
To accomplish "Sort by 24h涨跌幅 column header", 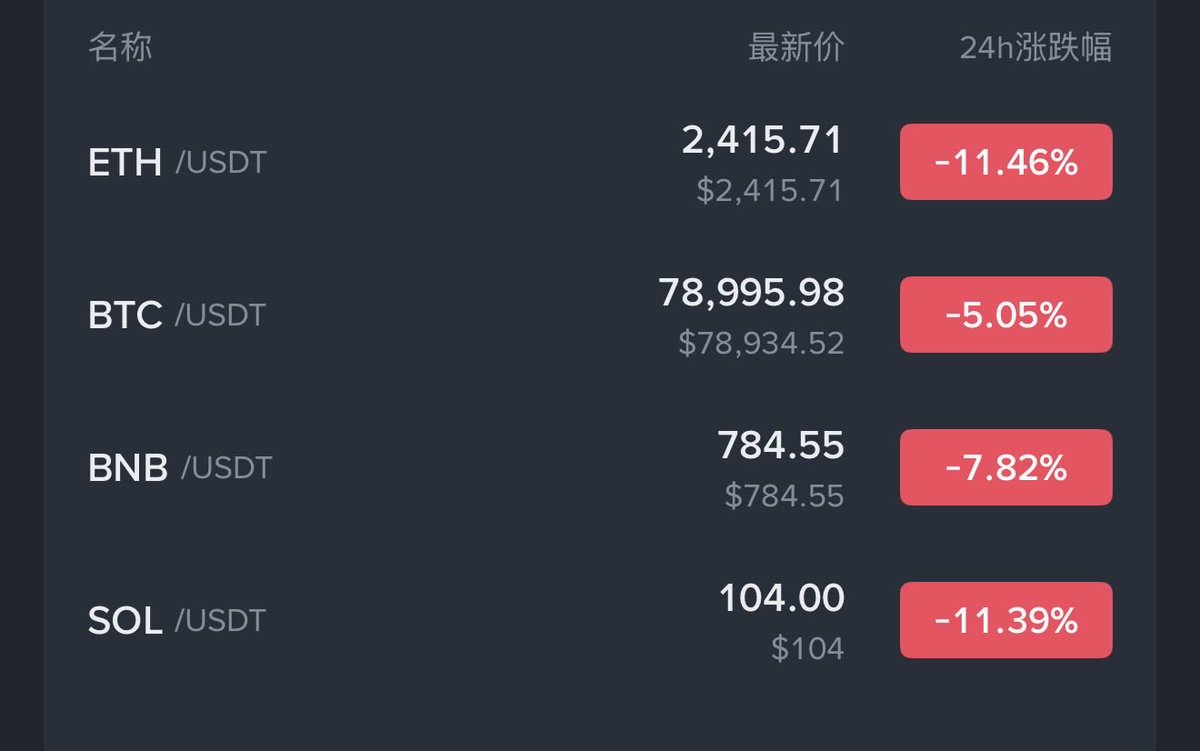I will tap(1035, 47).
